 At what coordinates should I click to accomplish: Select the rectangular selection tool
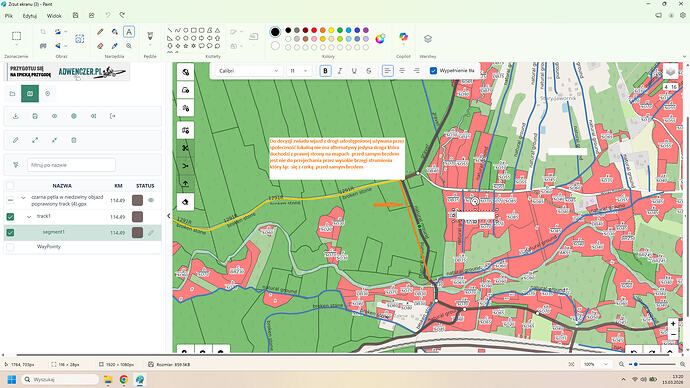coord(16,36)
